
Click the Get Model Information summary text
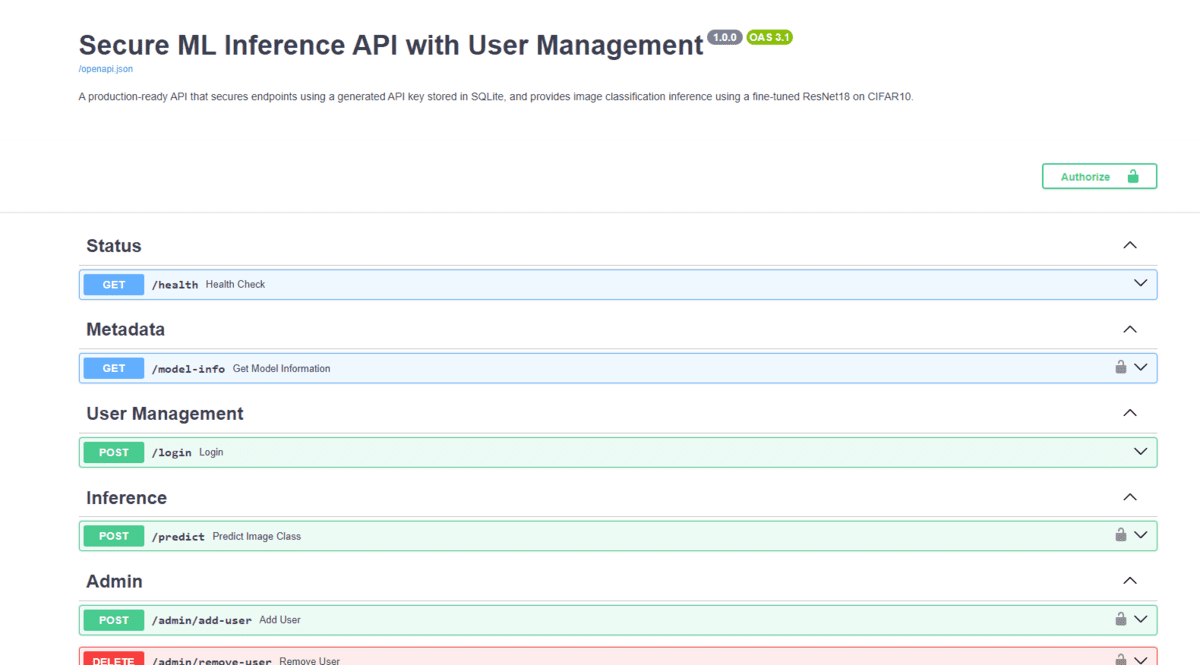tap(281, 368)
